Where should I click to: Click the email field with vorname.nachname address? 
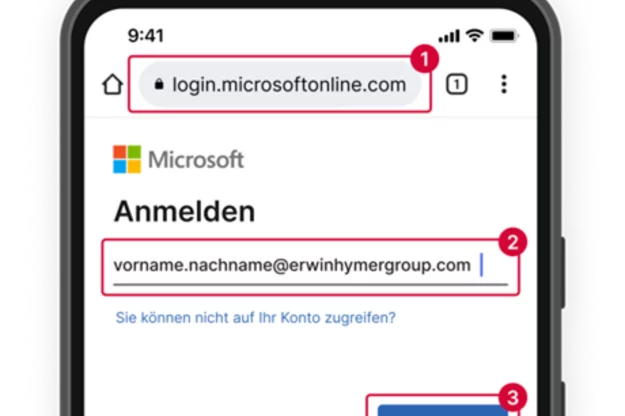(311, 267)
